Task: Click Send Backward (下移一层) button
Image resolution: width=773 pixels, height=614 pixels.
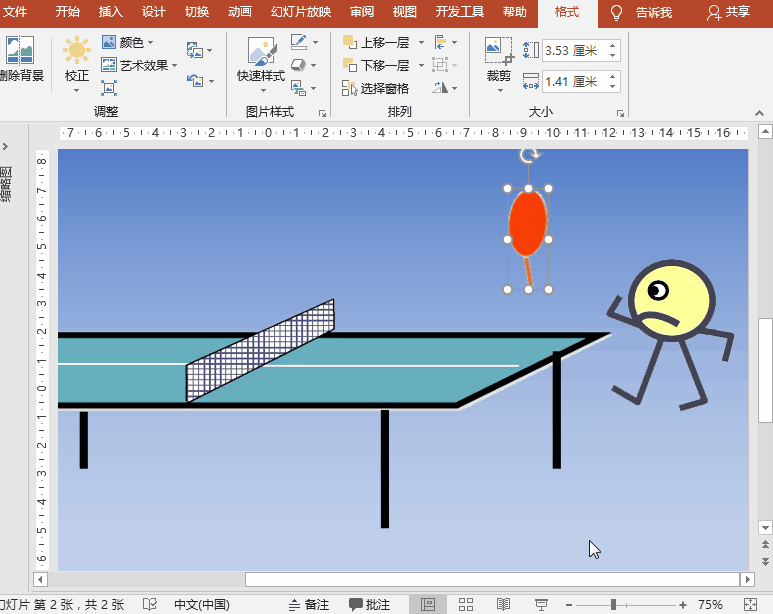Action: click(377, 65)
